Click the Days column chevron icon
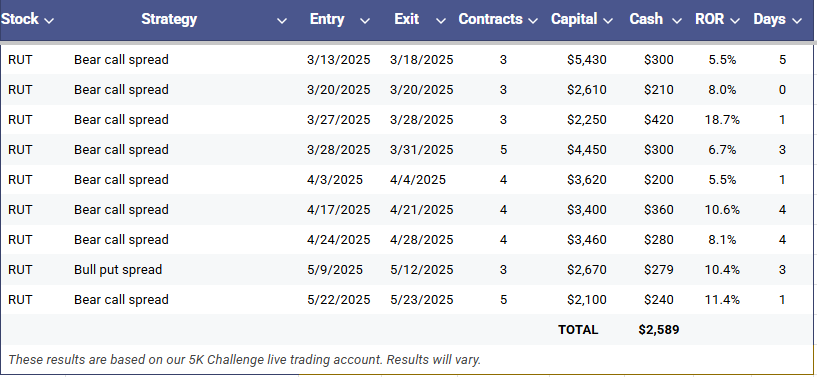The image size is (817, 377). [796, 21]
